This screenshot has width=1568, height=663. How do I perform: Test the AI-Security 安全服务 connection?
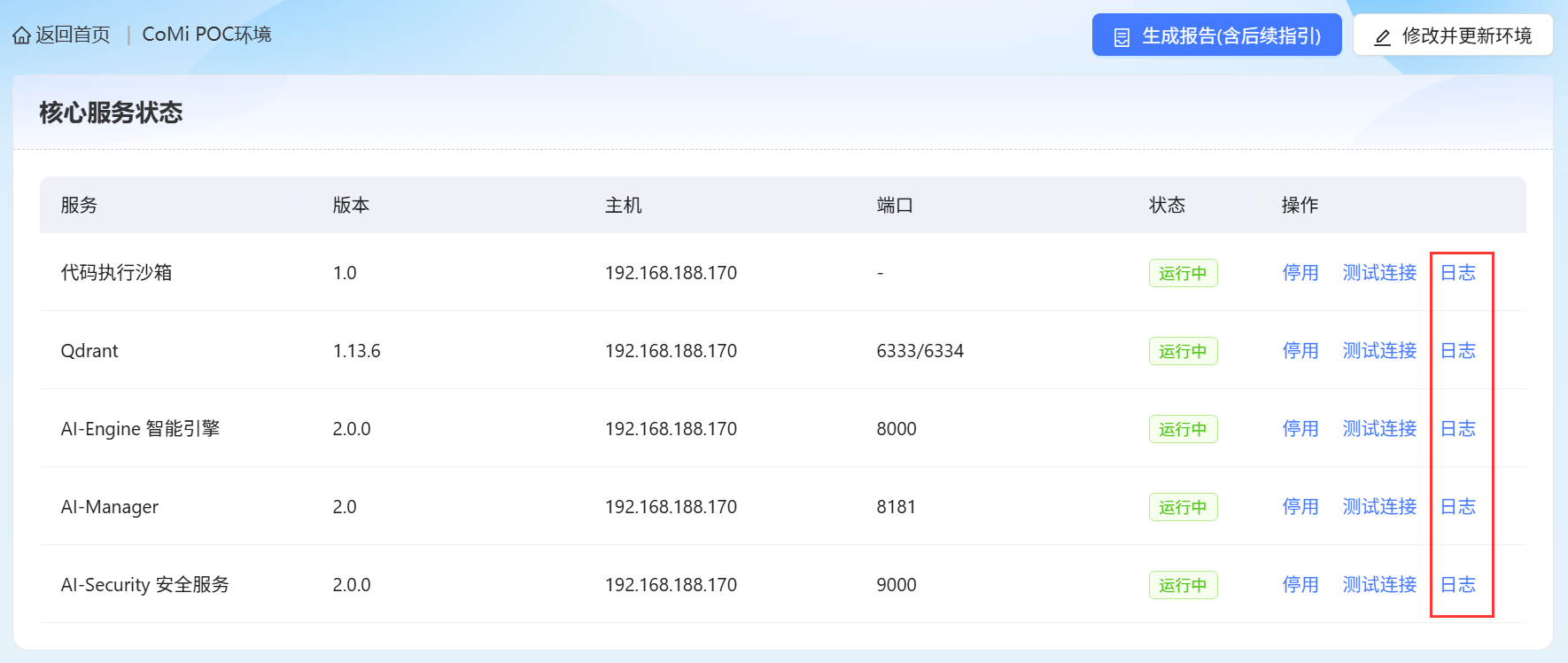[1379, 585]
